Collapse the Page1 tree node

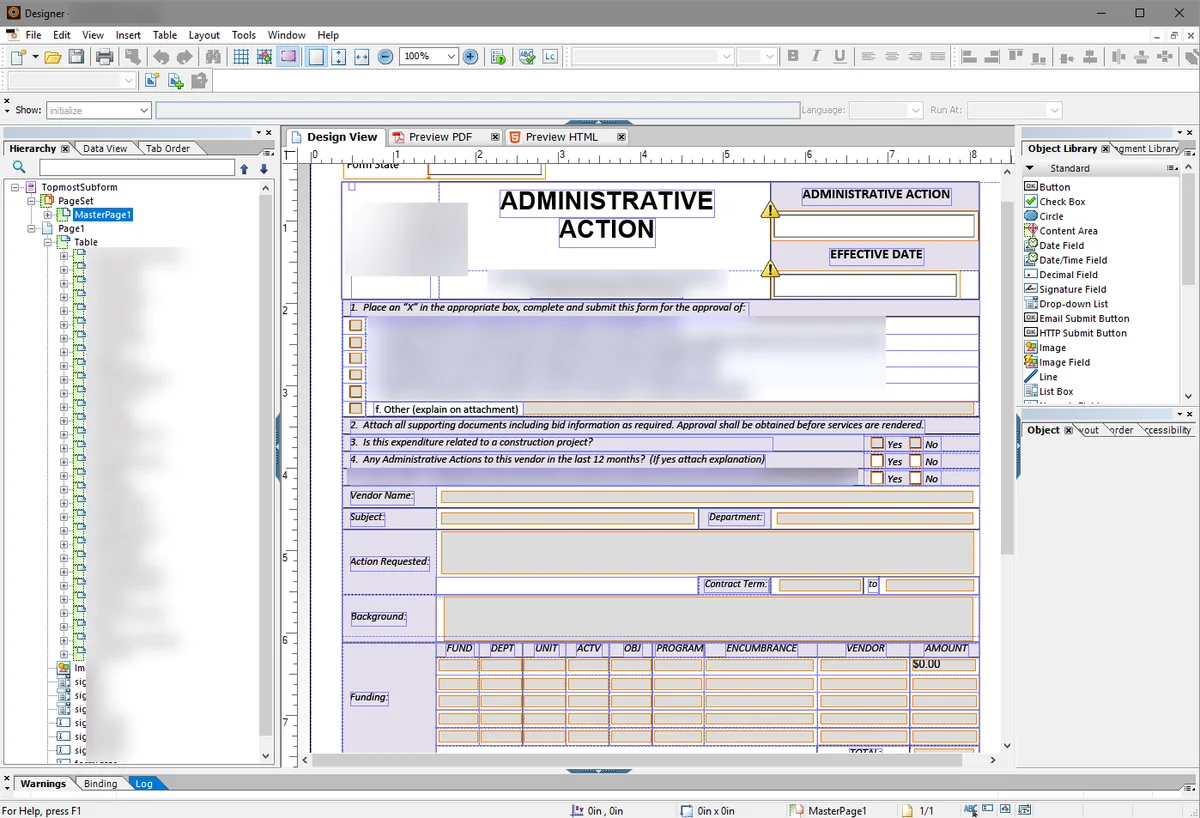32,229
